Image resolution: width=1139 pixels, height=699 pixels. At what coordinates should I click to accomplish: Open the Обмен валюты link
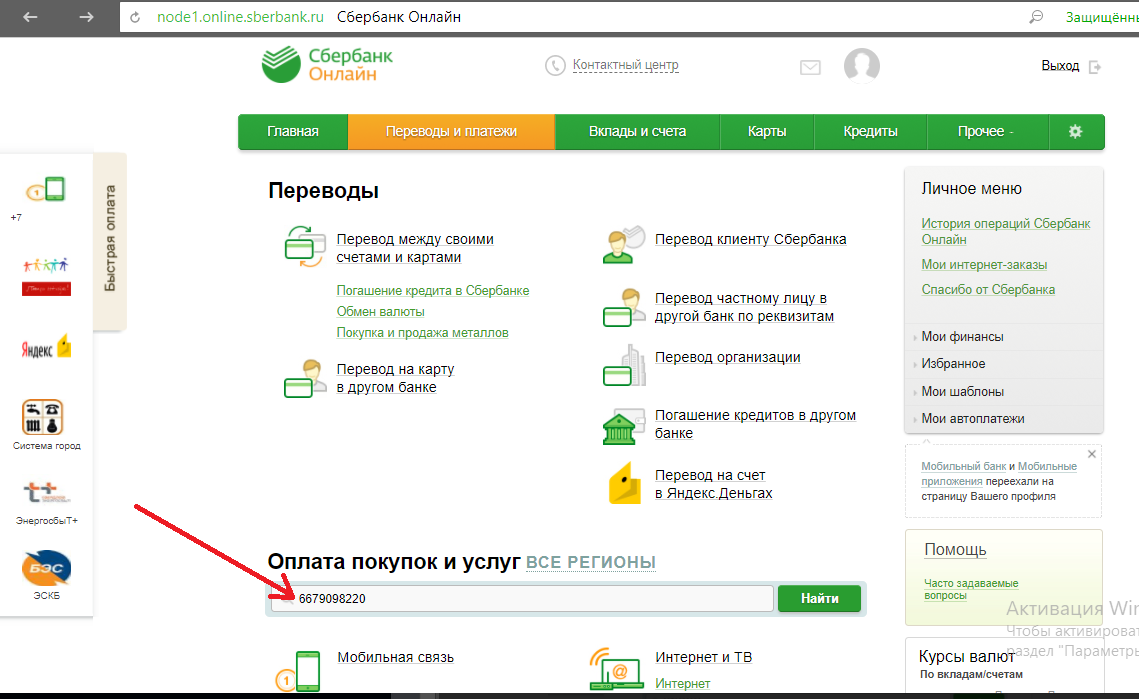[x=380, y=312]
